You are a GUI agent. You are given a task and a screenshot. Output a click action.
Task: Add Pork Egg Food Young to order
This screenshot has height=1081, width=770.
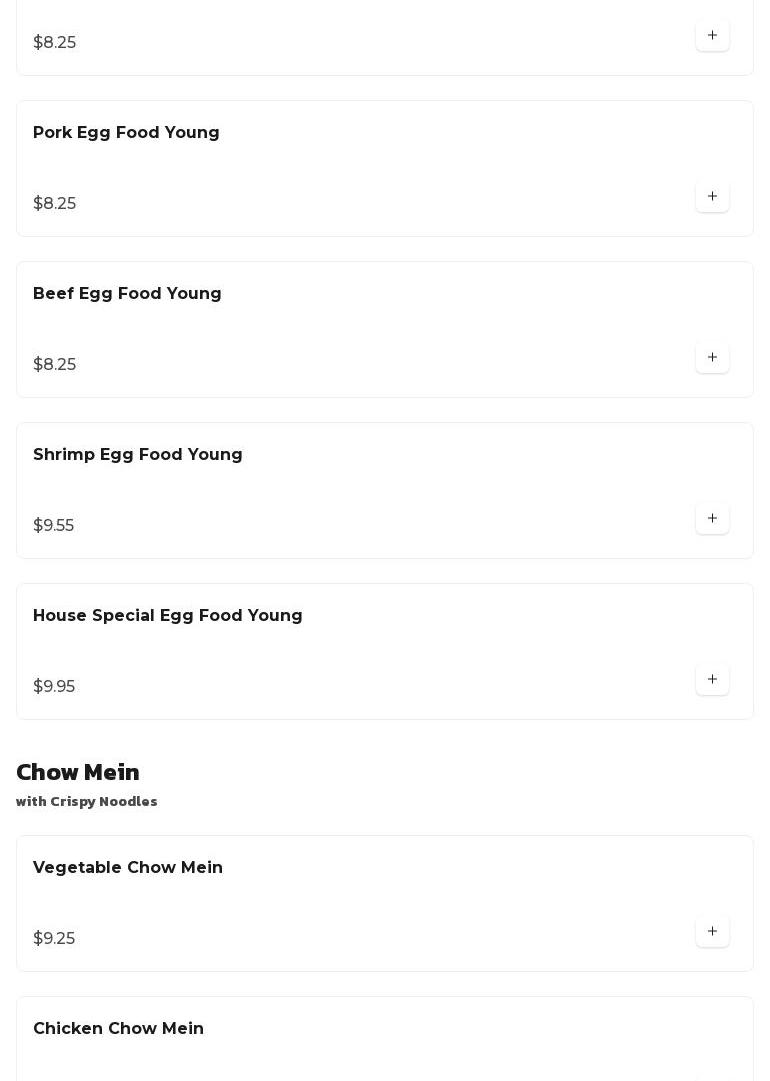click(x=712, y=197)
